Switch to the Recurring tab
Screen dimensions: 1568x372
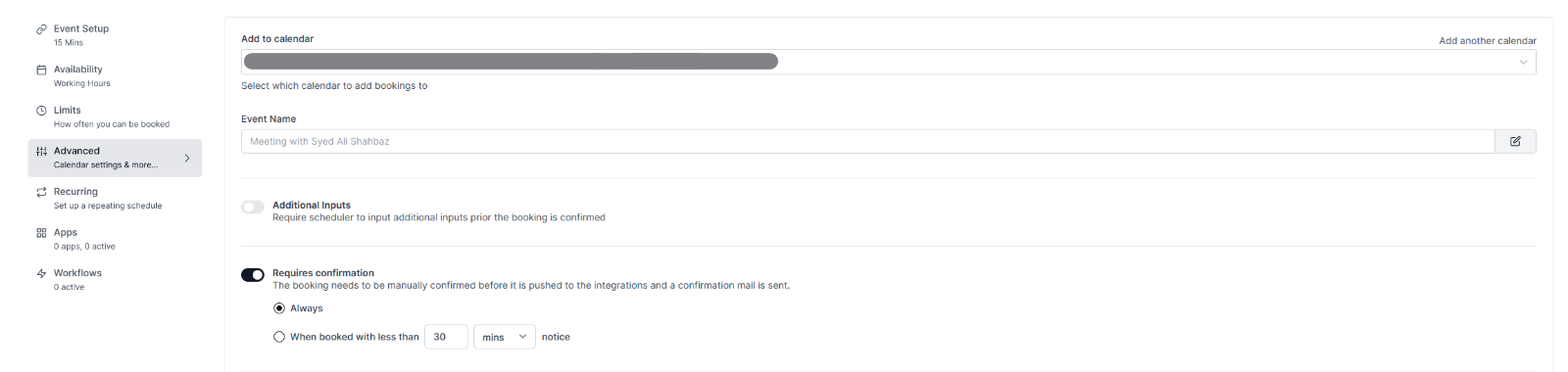tap(115, 199)
